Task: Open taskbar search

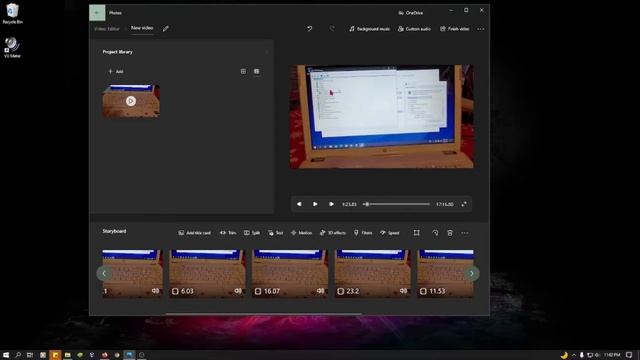Action: (18, 355)
